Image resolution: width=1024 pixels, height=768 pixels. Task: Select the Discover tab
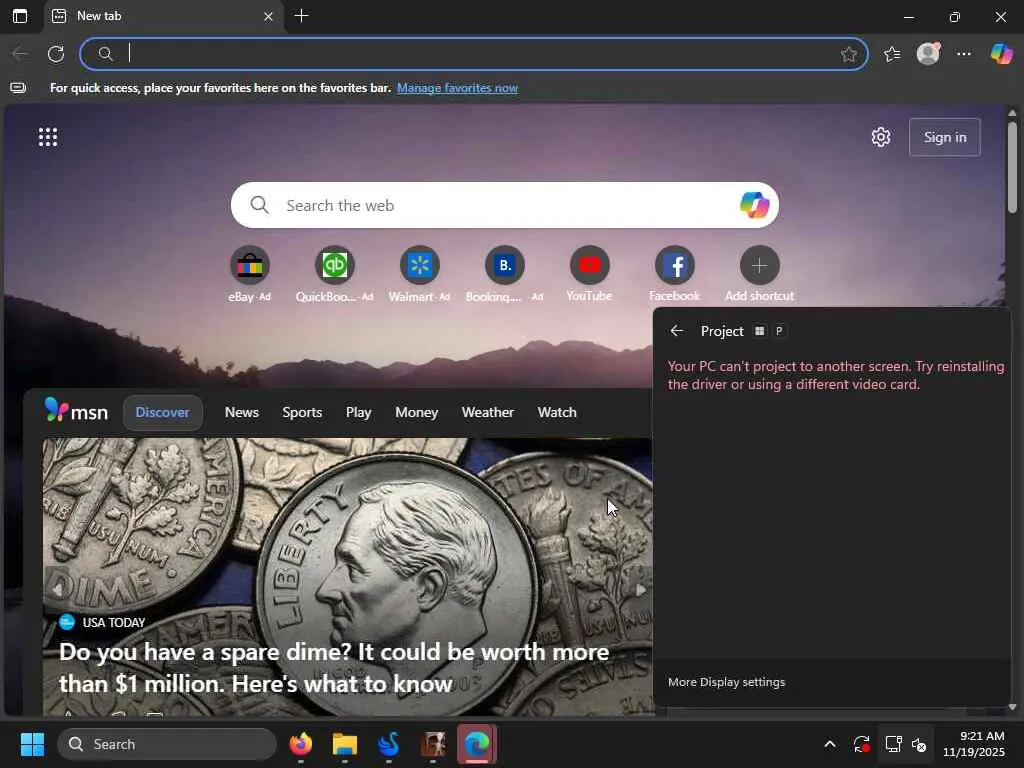pyautogui.click(x=163, y=413)
